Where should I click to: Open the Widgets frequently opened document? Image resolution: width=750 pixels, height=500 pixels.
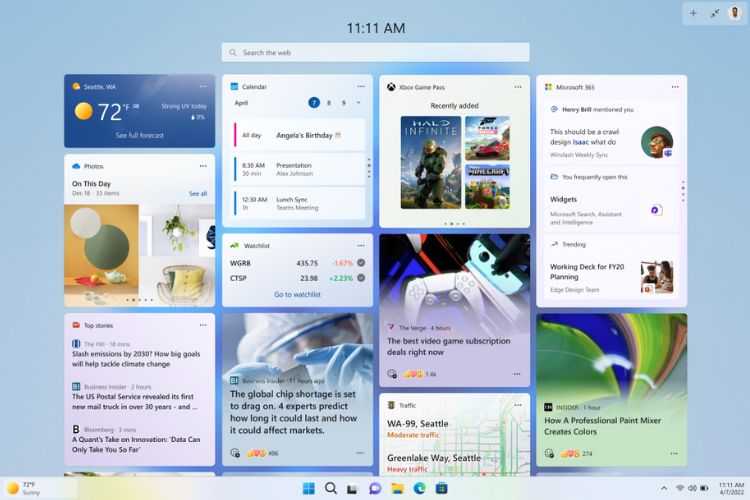point(612,200)
